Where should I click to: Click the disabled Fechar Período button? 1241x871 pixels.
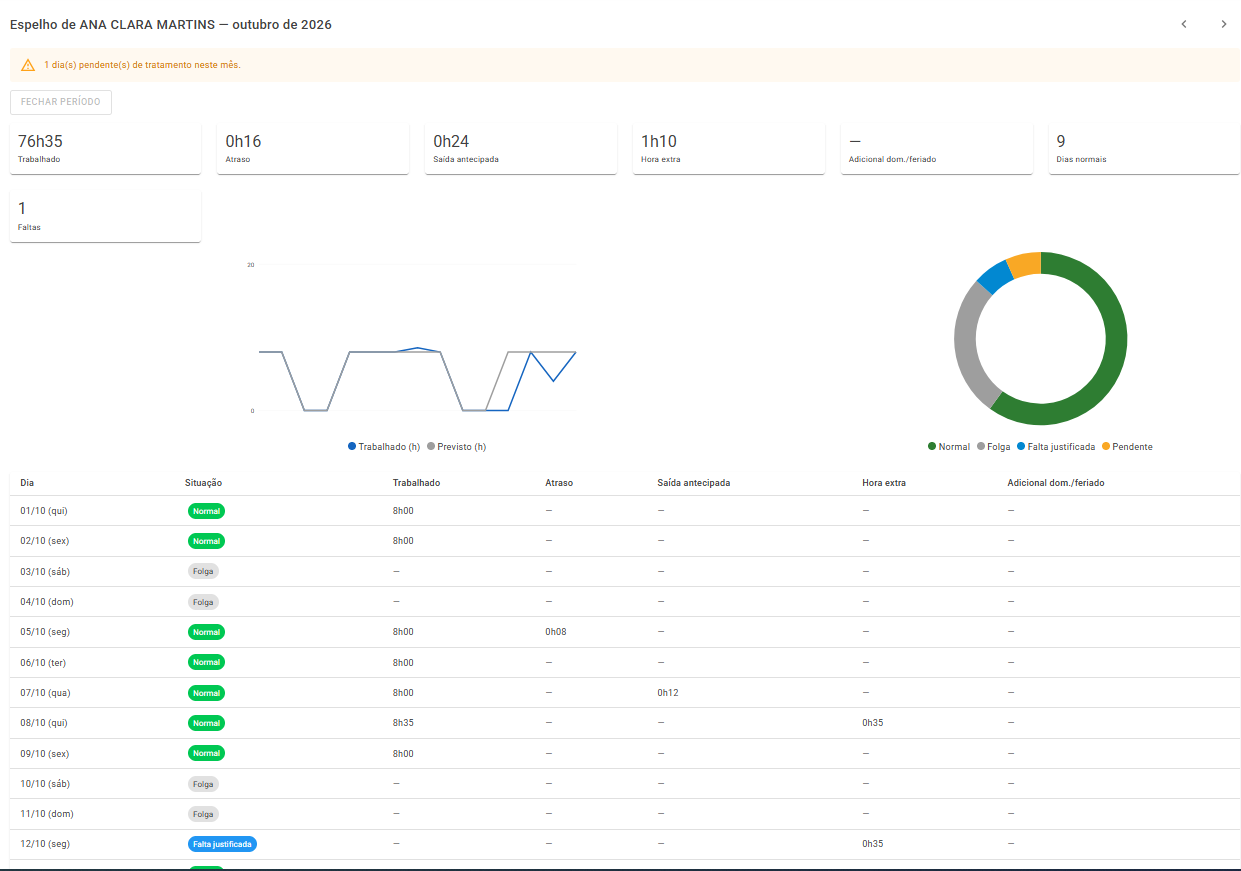[x=61, y=102]
